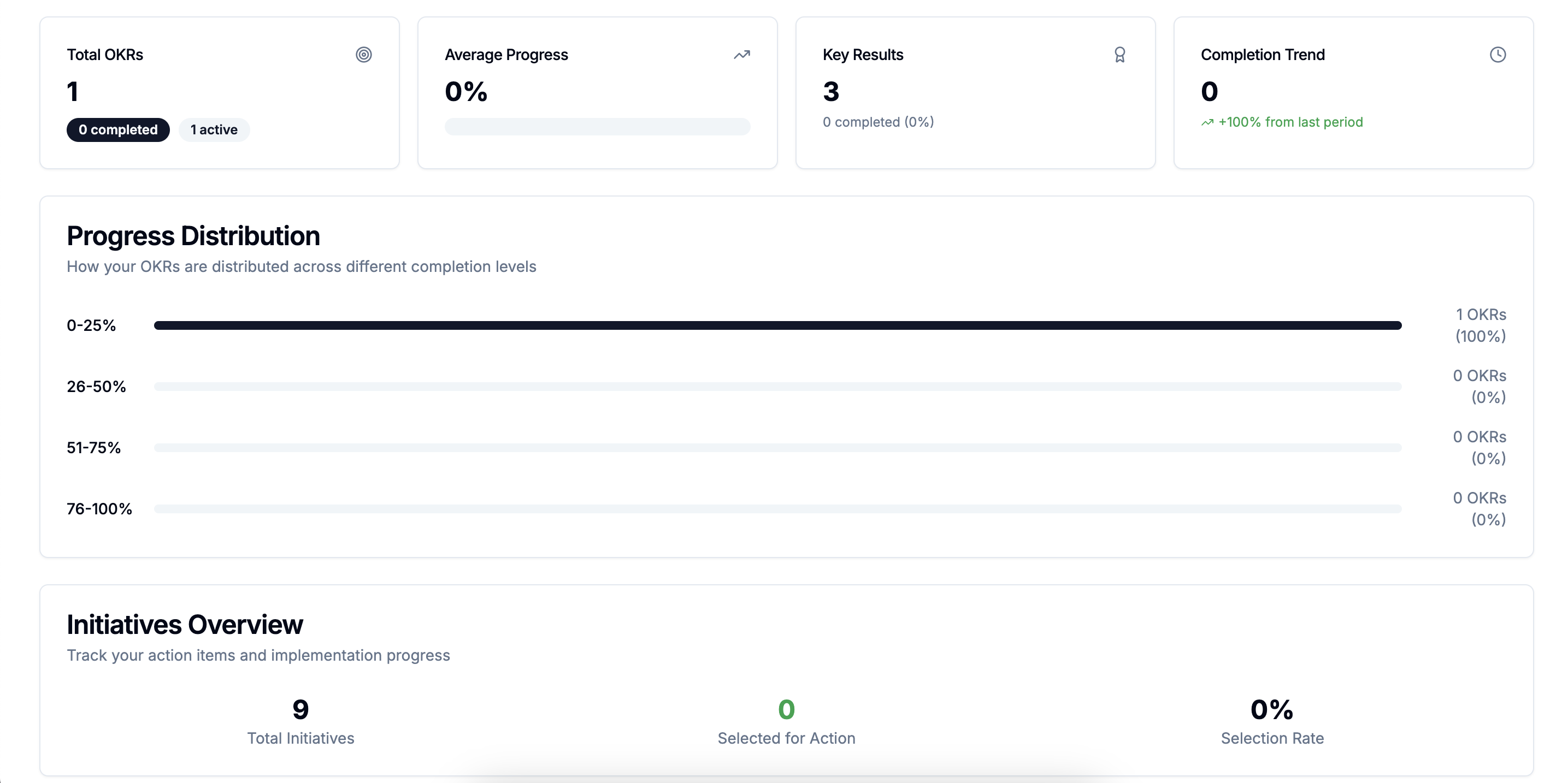The height and width of the screenshot is (783, 1568).
Task: Click the Initiatives Overview heading
Action: click(x=185, y=625)
